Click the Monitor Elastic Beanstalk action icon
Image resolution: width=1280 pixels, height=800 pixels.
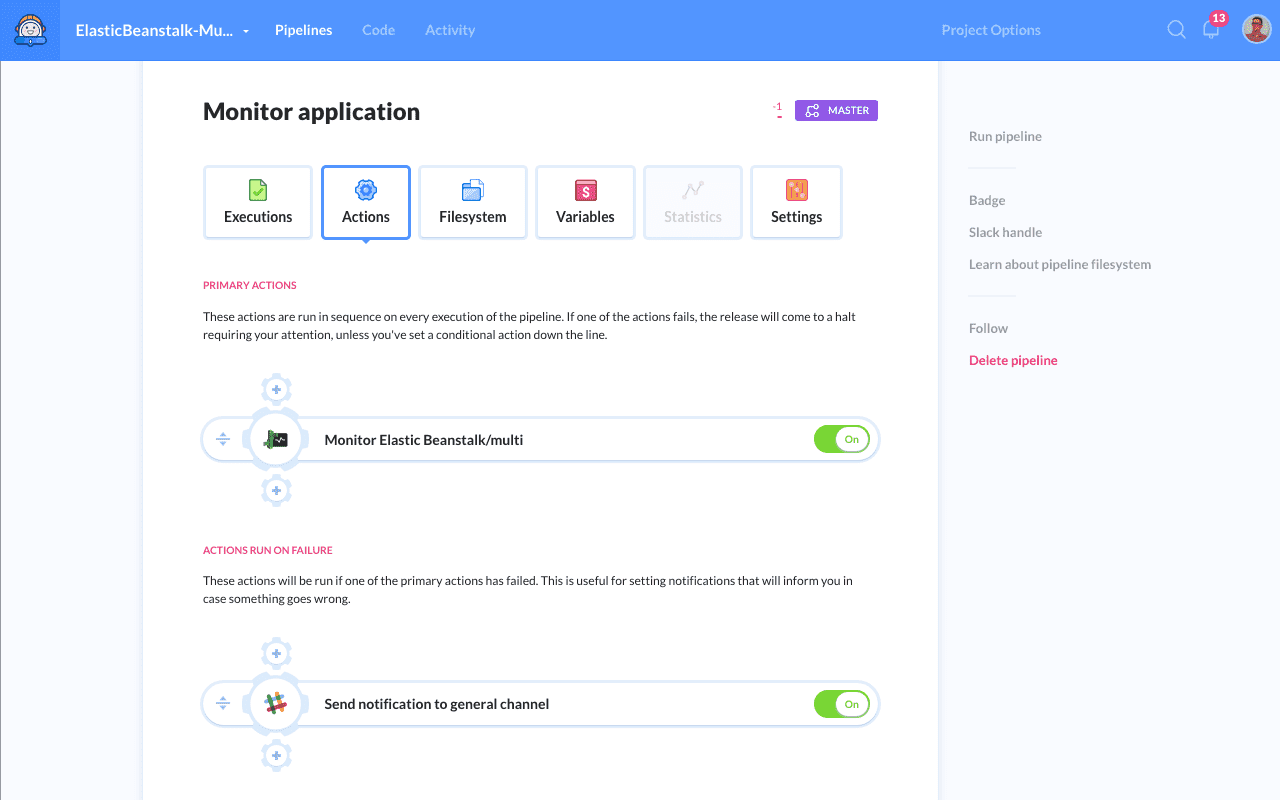coord(276,439)
